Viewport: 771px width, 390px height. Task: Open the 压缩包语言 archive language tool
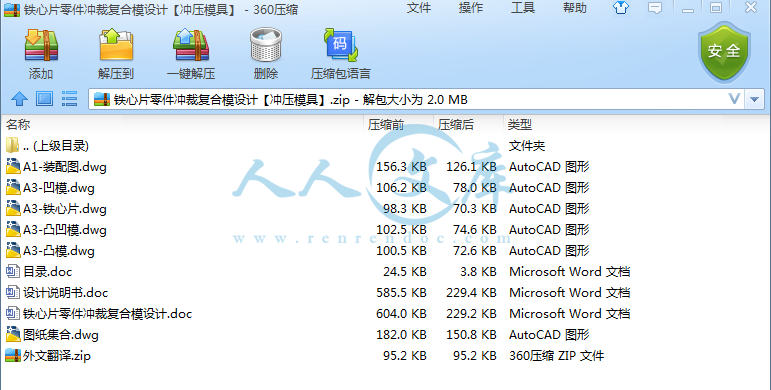pyautogui.click(x=340, y=46)
